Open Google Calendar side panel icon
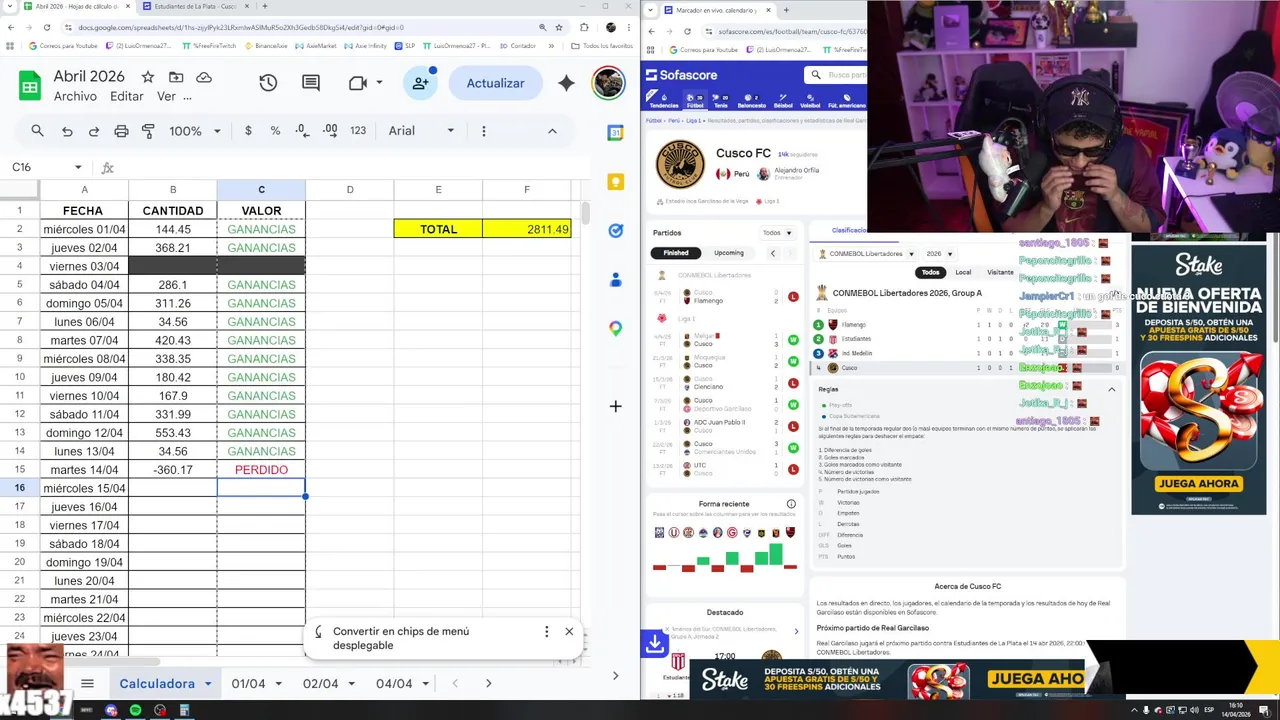 click(x=616, y=132)
